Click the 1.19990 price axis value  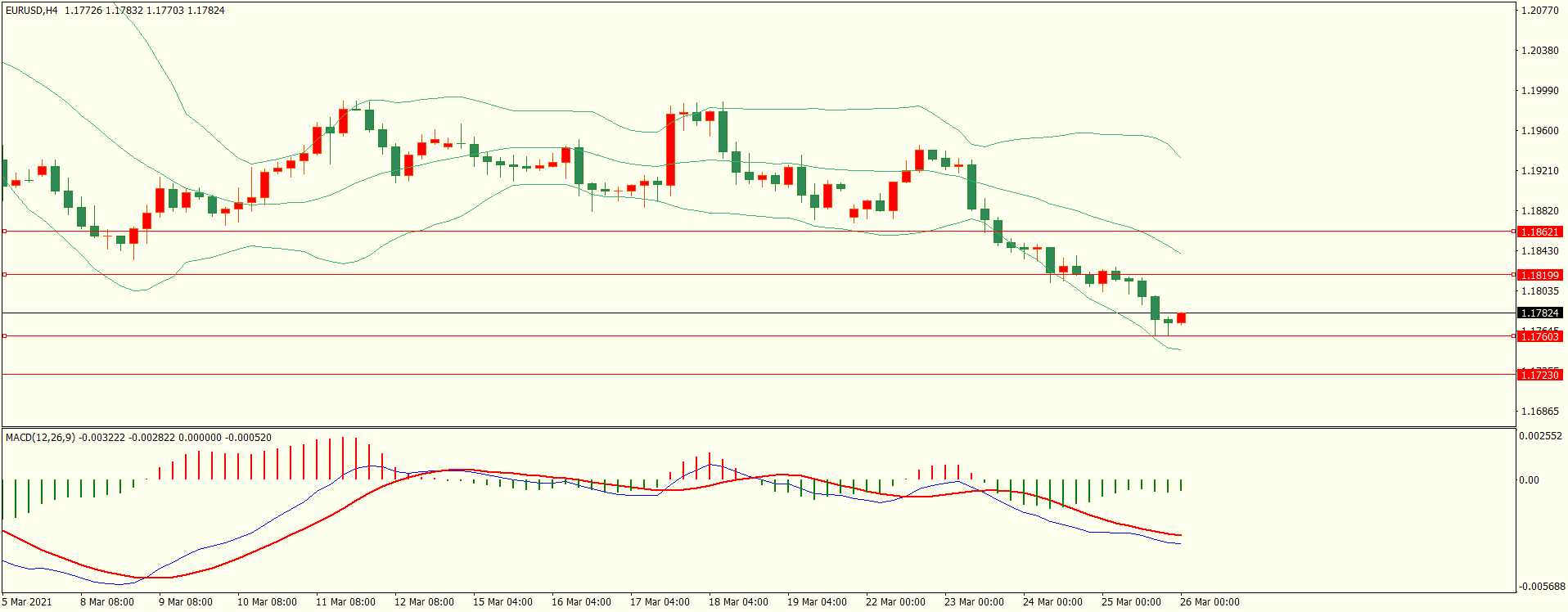click(x=1539, y=91)
